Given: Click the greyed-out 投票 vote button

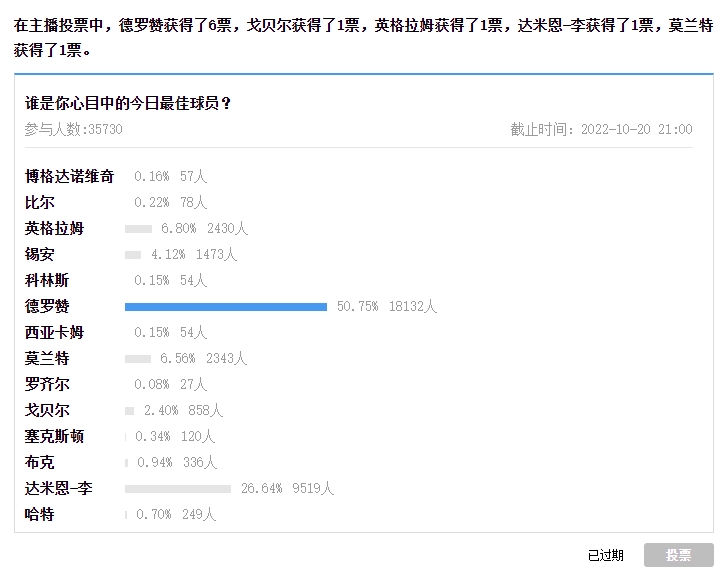Looking at the screenshot, I should (x=678, y=555).
